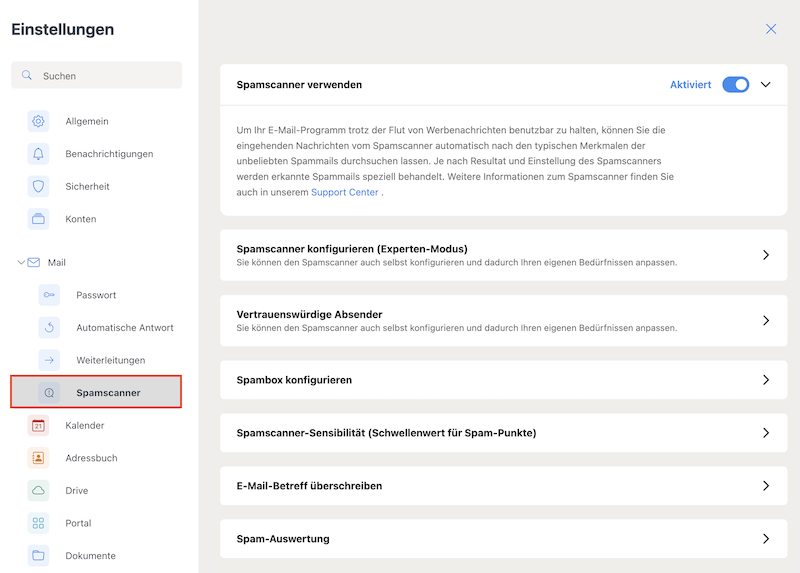Toggle the Spamscanner verwenden switch
800x573 pixels.
click(736, 85)
